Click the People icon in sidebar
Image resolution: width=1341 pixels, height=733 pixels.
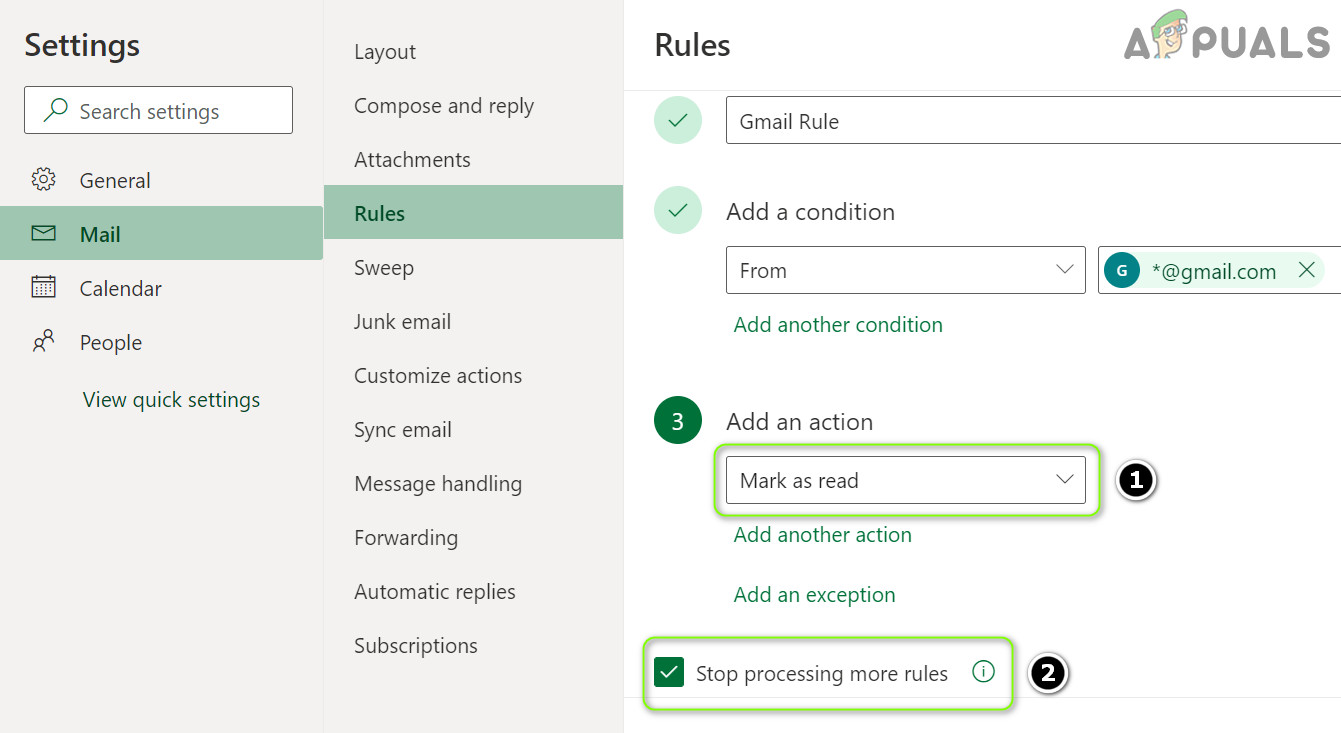point(43,342)
